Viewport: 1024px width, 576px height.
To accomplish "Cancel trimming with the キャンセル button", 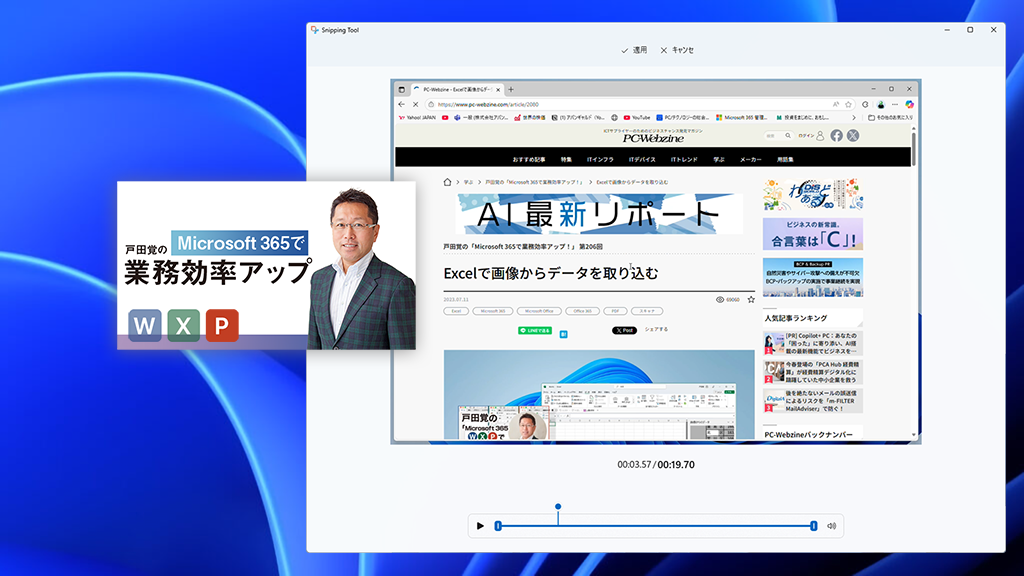I will coord(677,50).
